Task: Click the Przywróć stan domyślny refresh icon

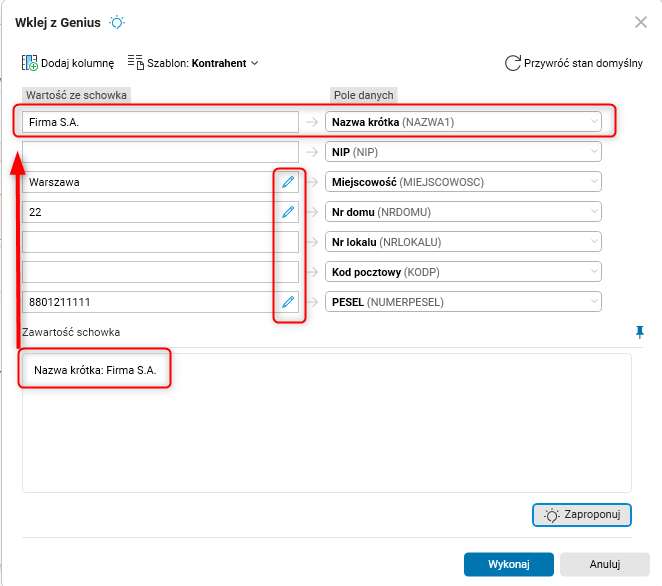Action: click(513, 62)
